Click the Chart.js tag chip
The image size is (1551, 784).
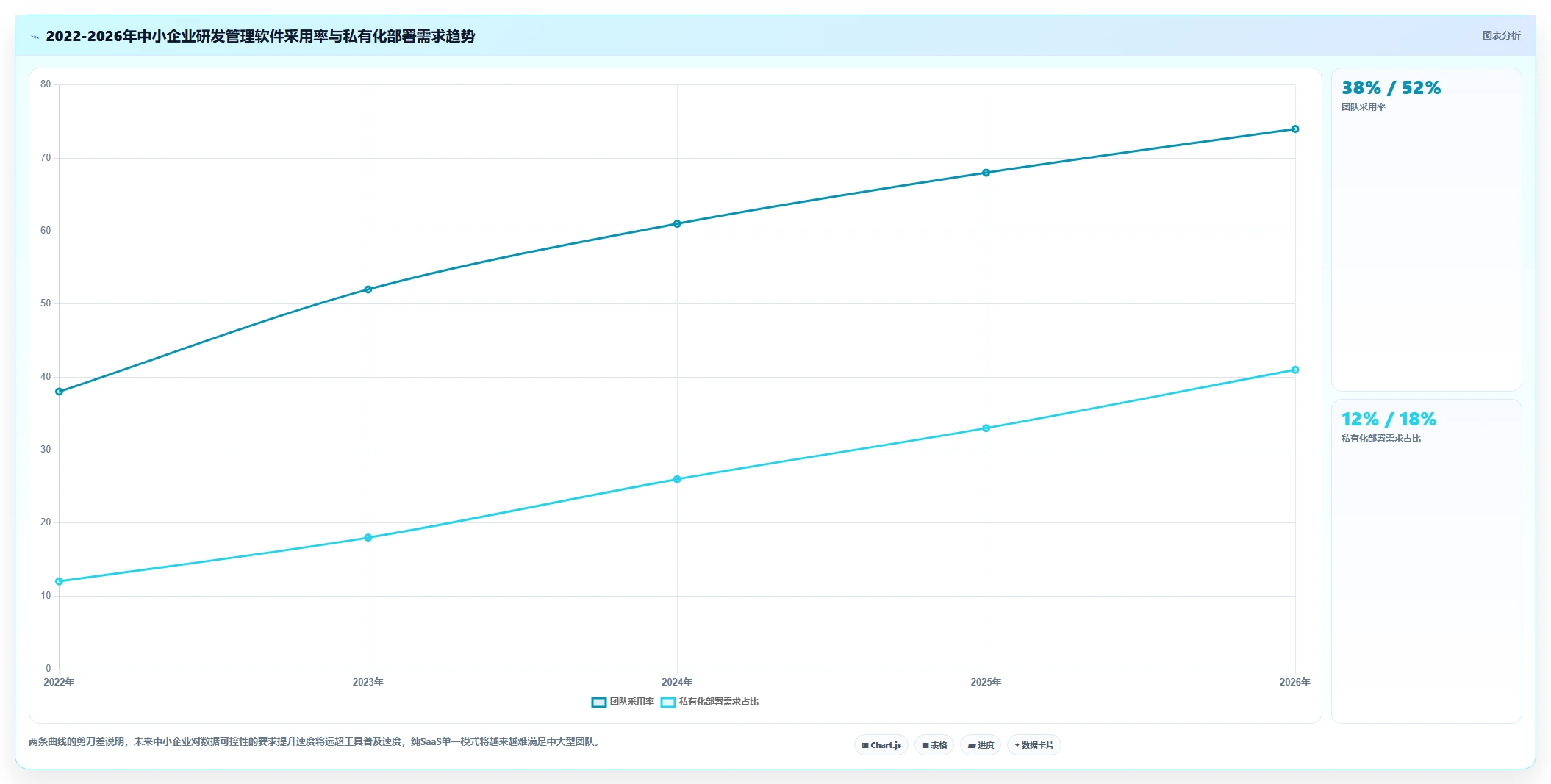[x=881, y=745]
